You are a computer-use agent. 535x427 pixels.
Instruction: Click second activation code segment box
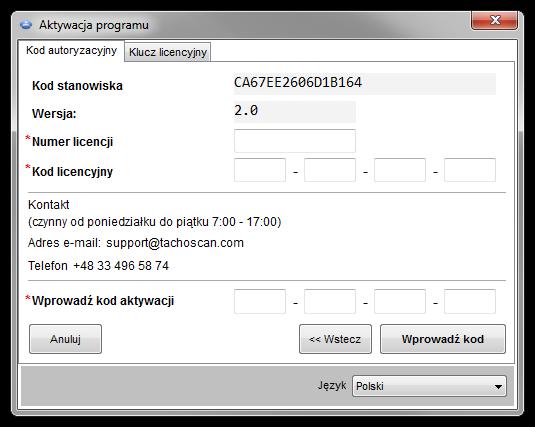330,301
